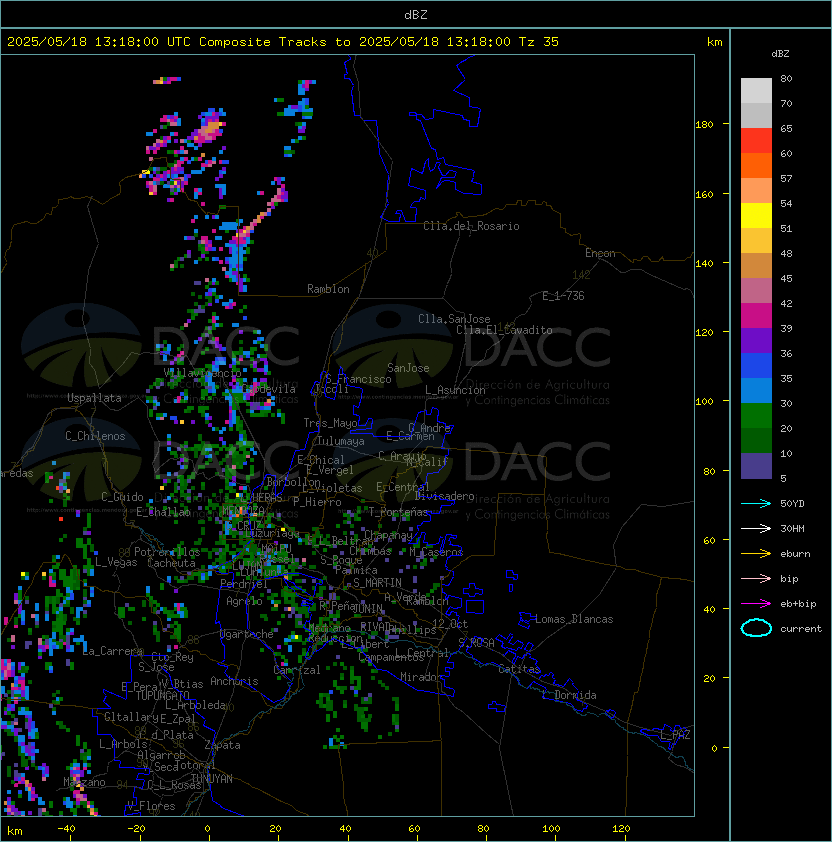Screen dimensions: 832x842
Task: Click the '30HM' legend label
Action: tap(792, 528)
